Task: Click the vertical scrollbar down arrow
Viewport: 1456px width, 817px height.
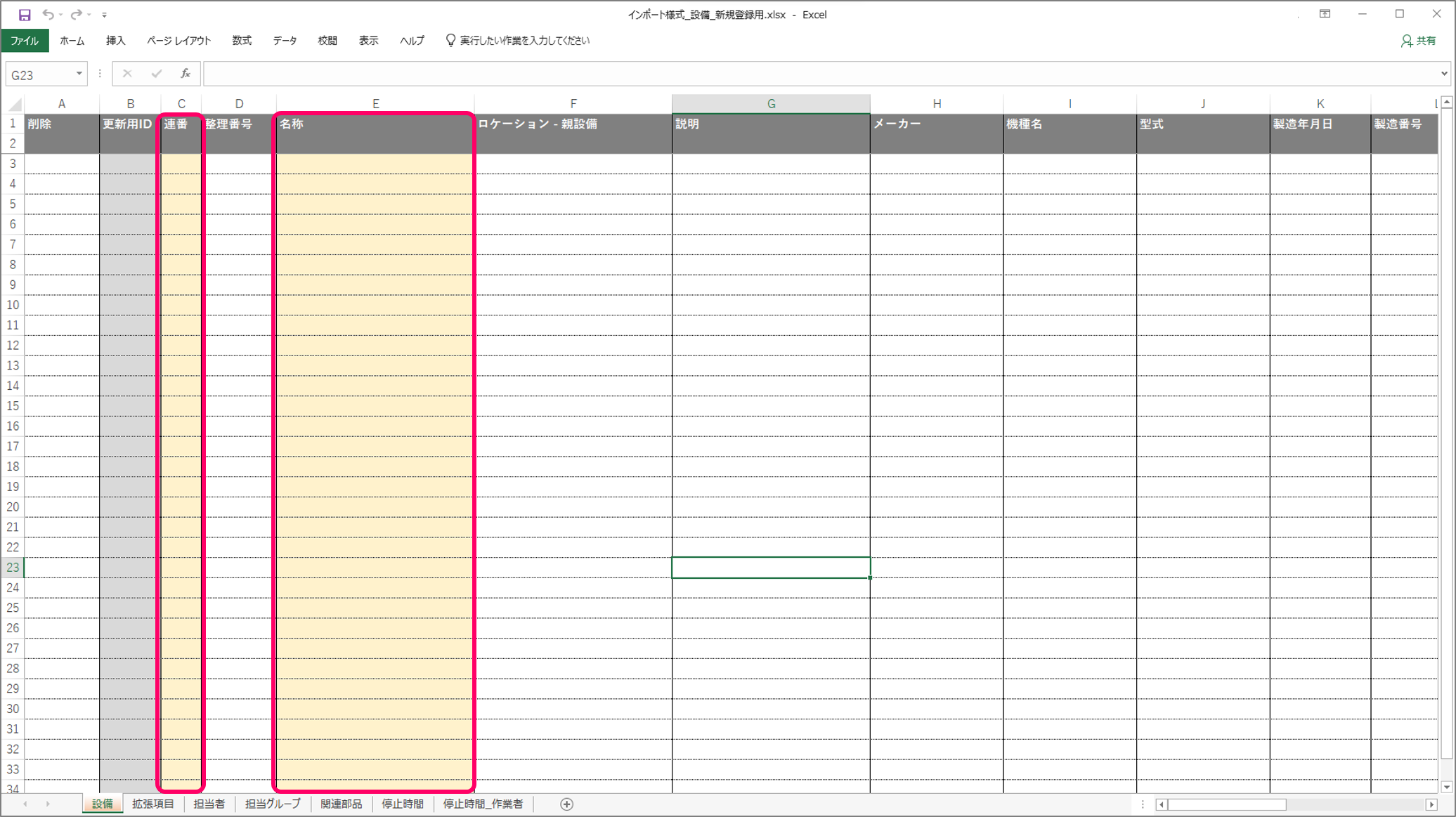Action: 1446,787
